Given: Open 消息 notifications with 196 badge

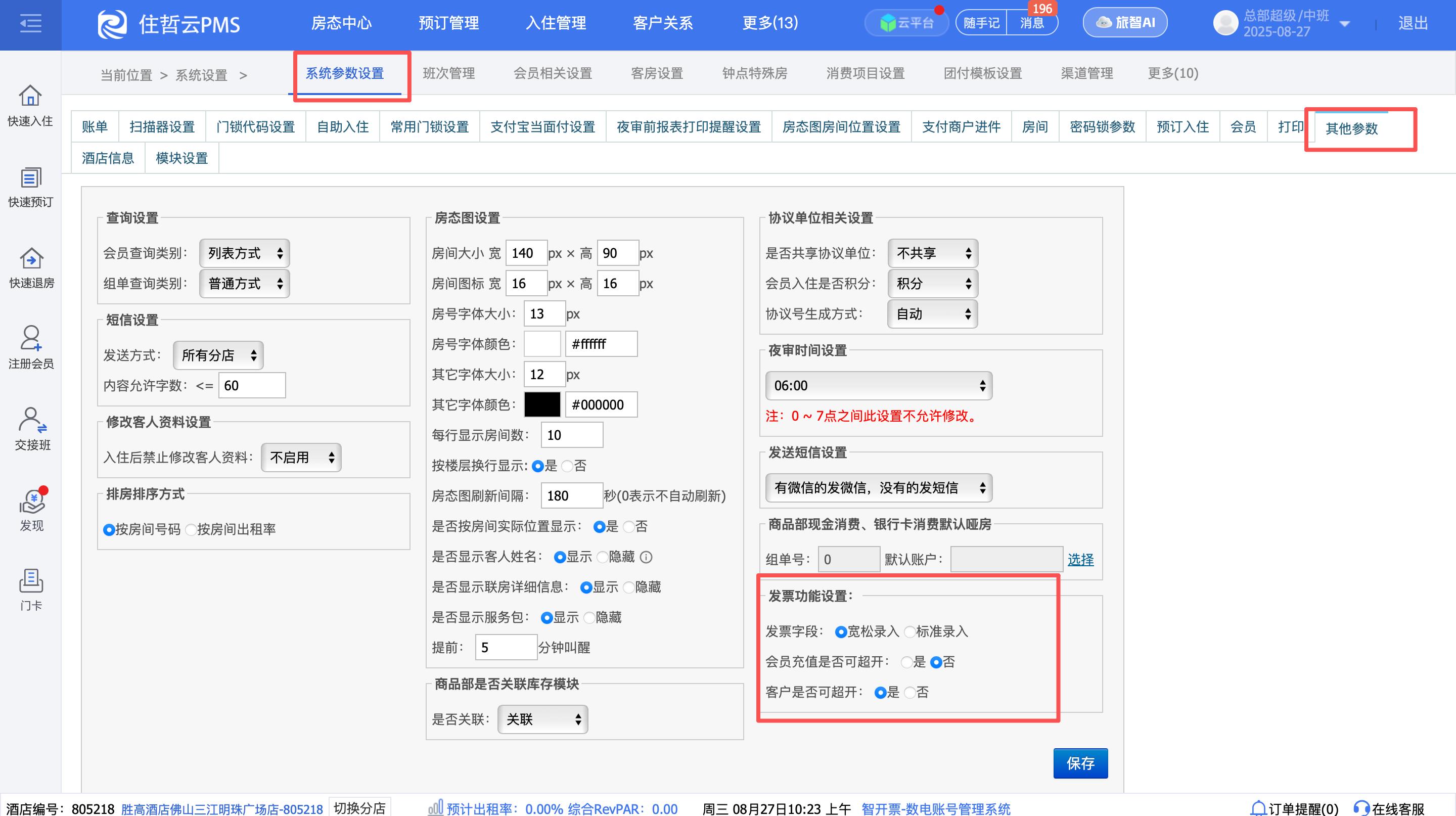Looking at the screenshot, I should (x=1032, y=23).
